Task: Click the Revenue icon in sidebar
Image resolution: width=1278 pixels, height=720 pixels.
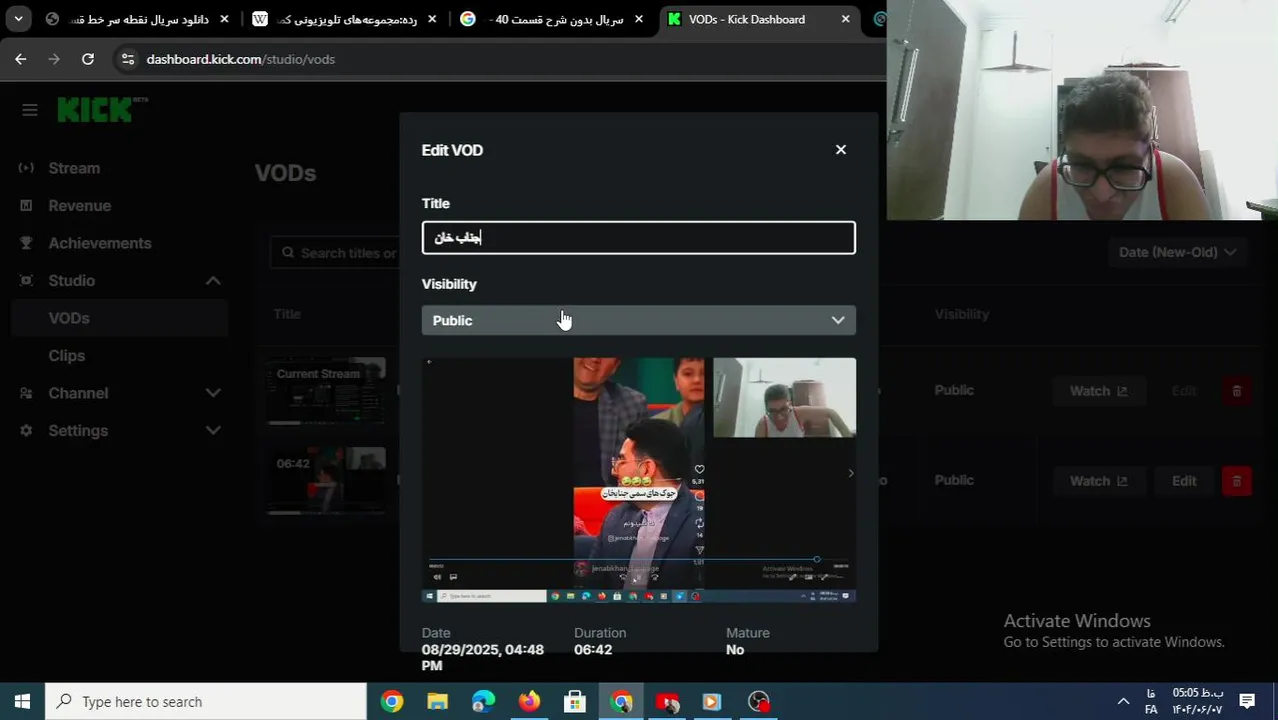Action: tap(26, 206)
